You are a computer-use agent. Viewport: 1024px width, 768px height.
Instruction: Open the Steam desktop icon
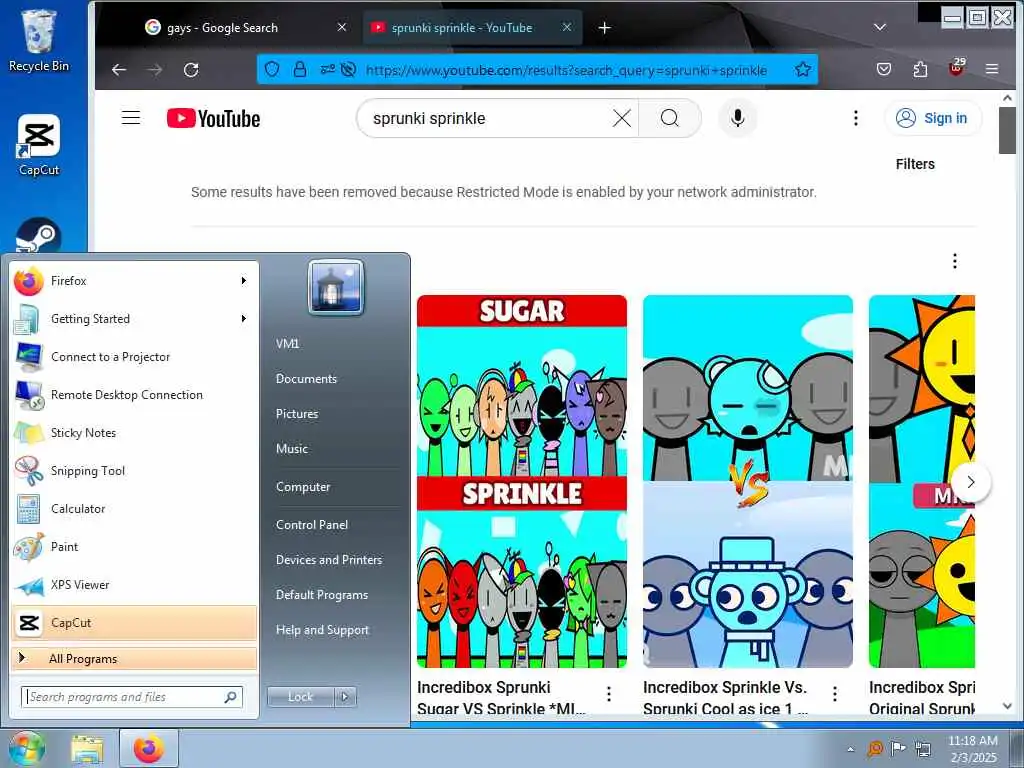[39, 236]
